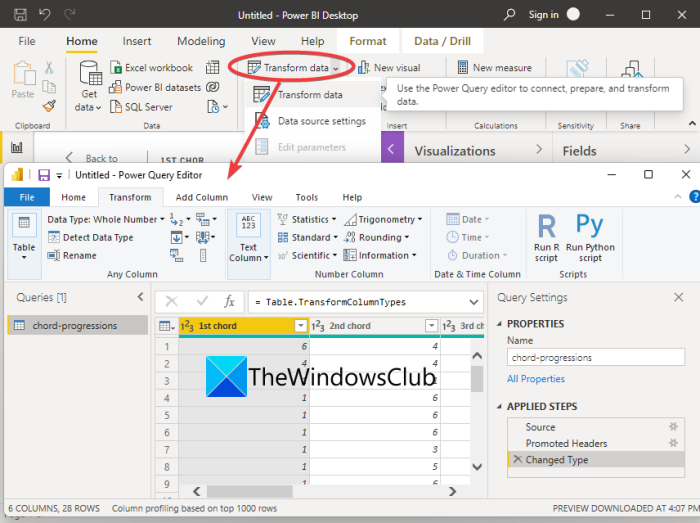Open filter dropdown for 2nd chord column
700x523 pixels.
431,326
